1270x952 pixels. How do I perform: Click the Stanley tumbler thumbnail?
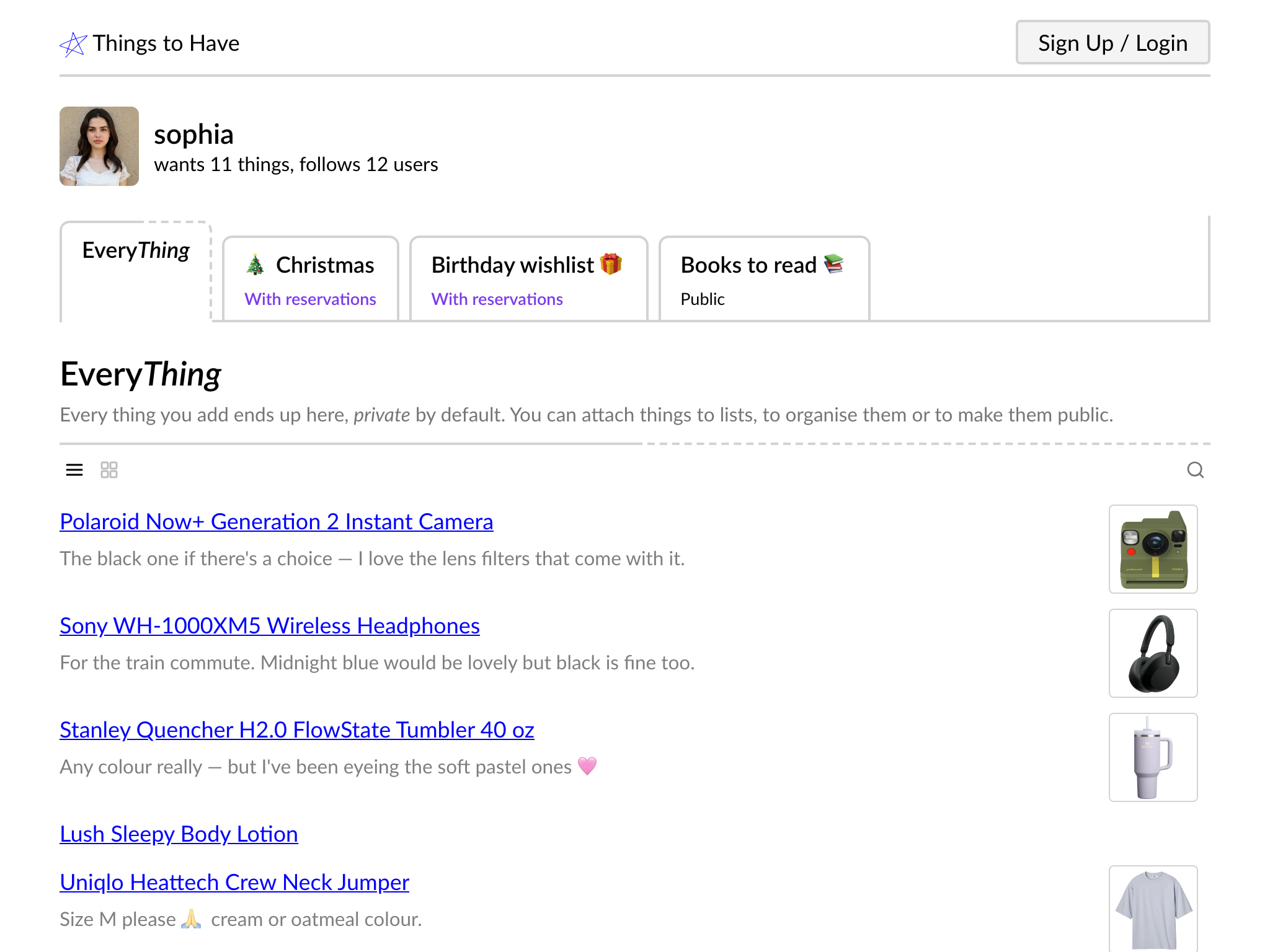(1153, 757)
